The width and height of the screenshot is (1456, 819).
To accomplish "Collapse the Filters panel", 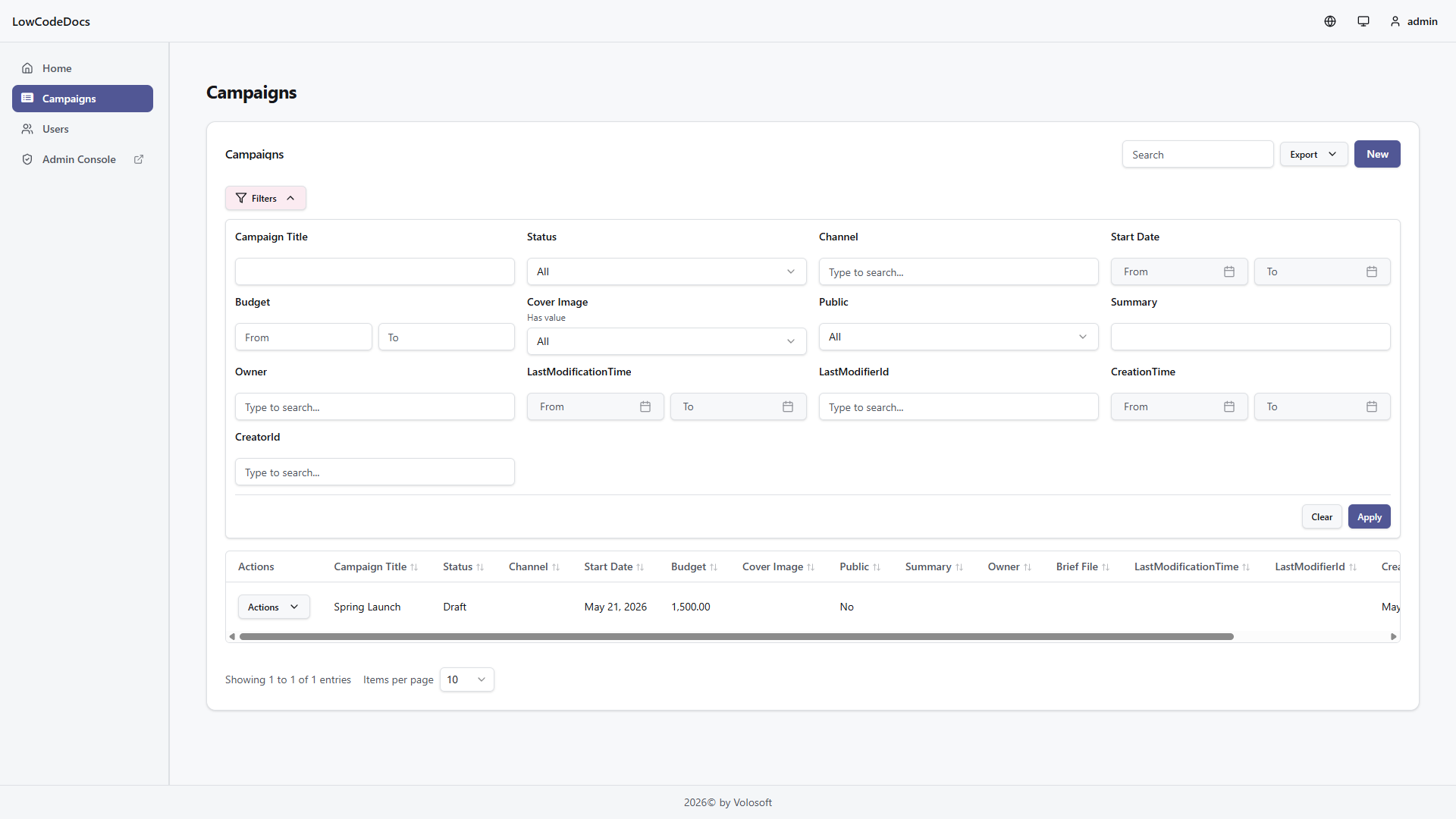I will [x=265, y=198].
